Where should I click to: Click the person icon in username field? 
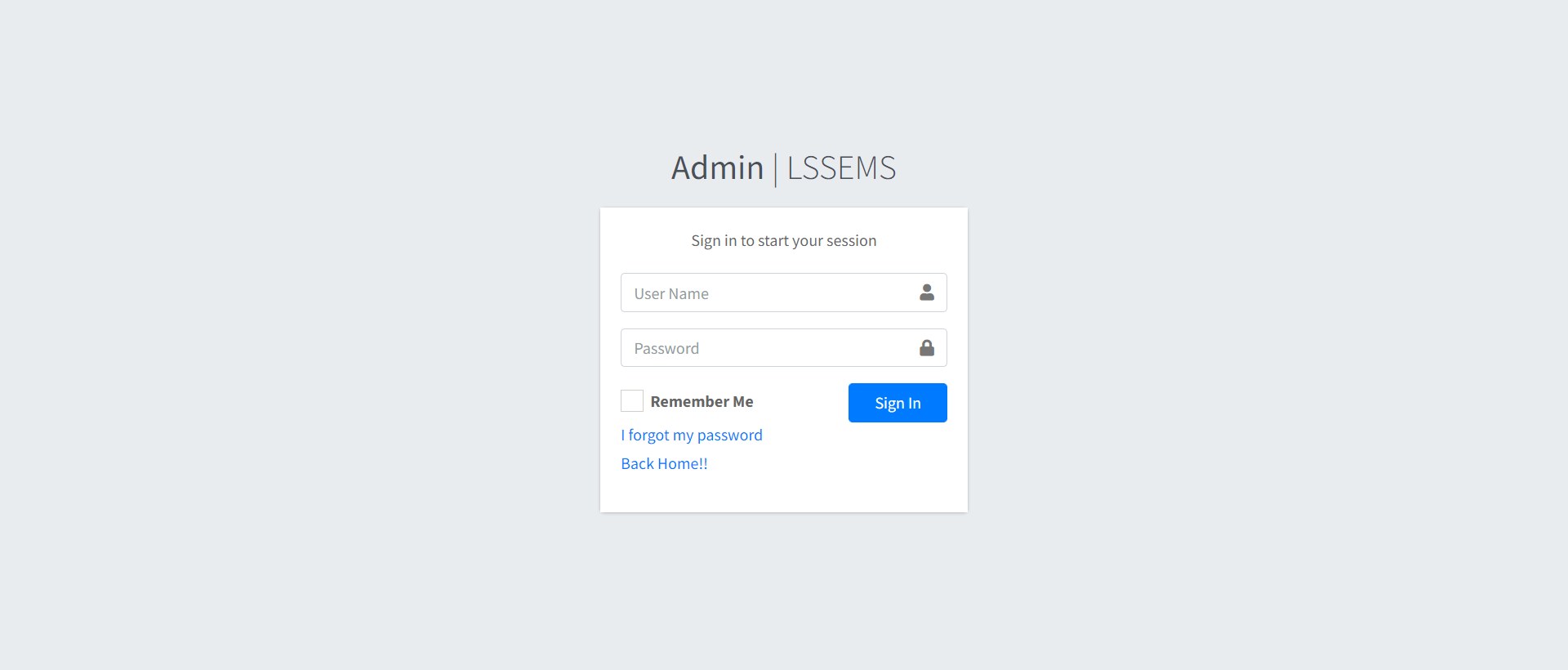[927, 293]
